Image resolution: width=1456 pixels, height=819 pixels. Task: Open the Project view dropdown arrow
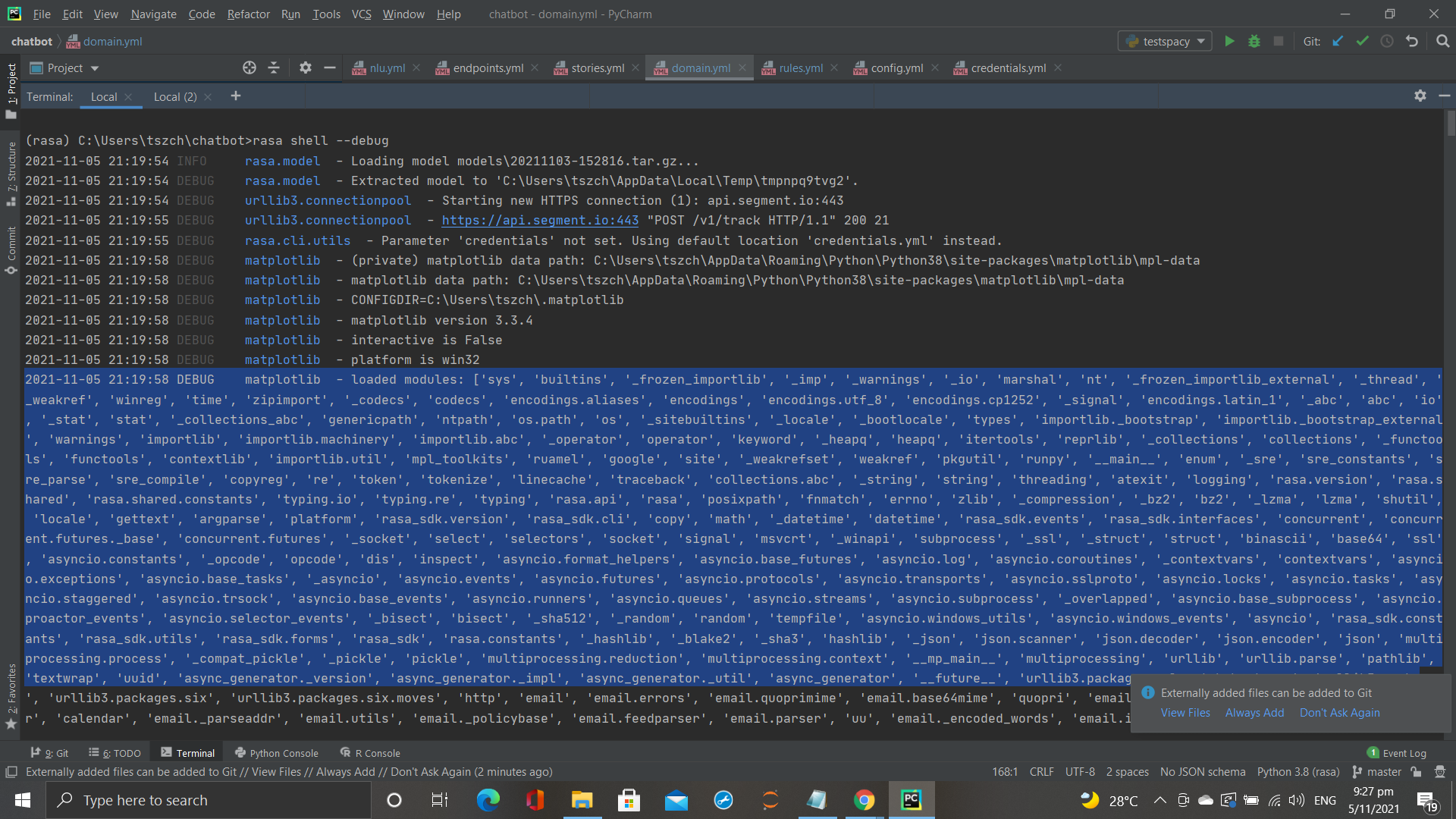95,68
